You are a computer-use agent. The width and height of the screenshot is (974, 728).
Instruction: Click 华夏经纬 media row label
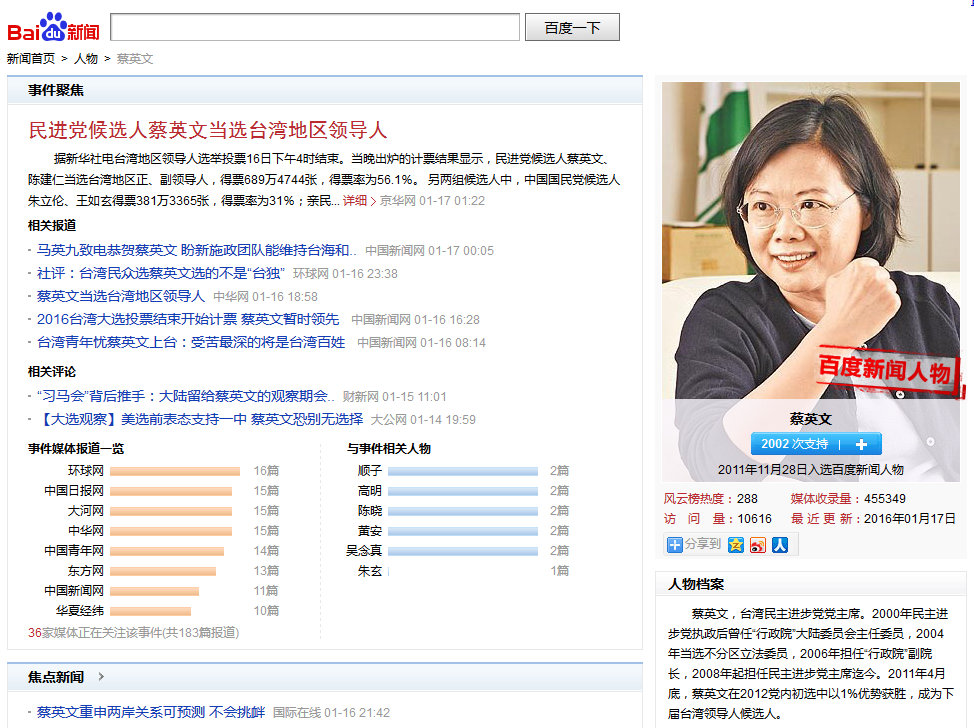(80, 611)
